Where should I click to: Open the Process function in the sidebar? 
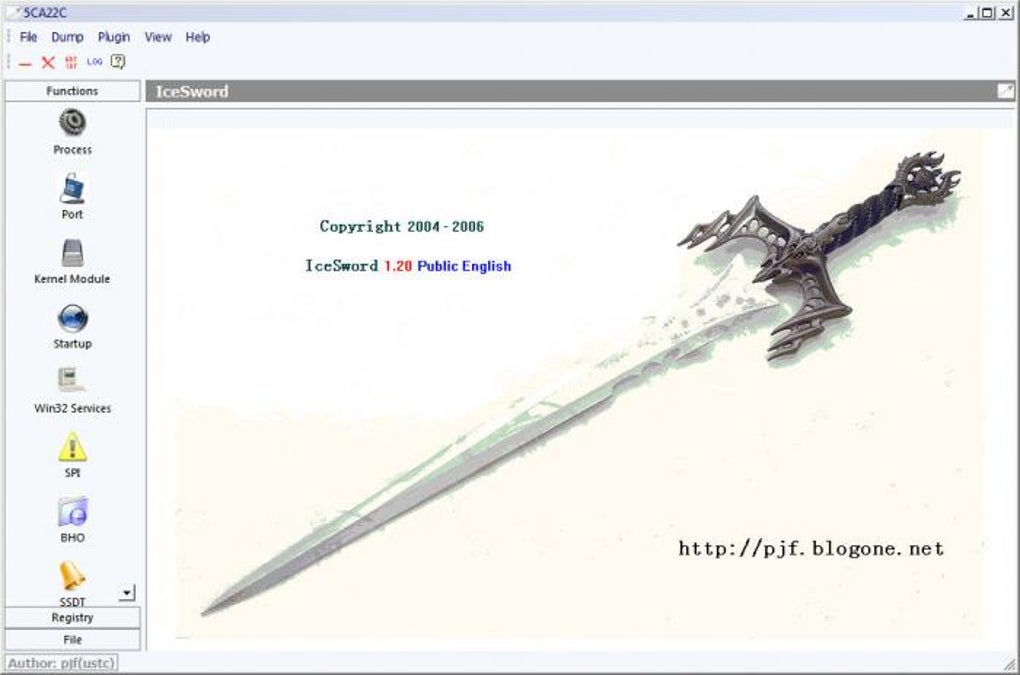[x=72, y=132]
